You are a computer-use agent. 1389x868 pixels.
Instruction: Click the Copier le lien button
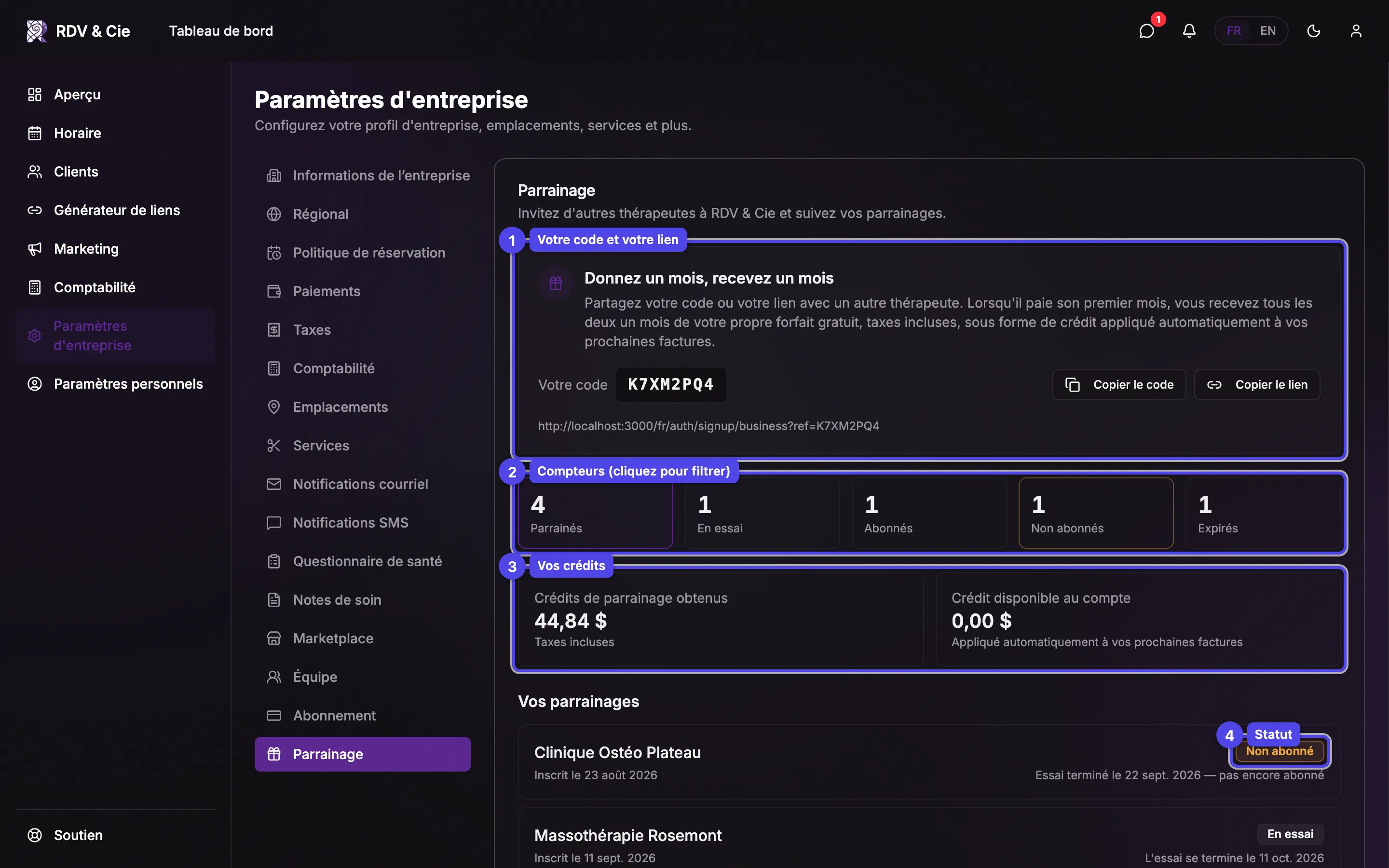click(1257, 385)
